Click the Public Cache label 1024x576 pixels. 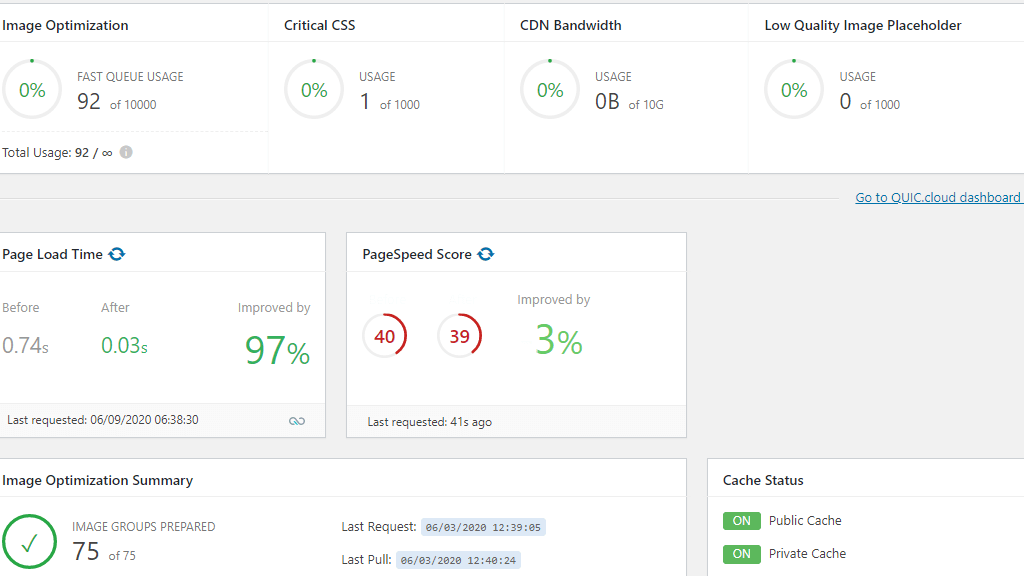point(805,520)
